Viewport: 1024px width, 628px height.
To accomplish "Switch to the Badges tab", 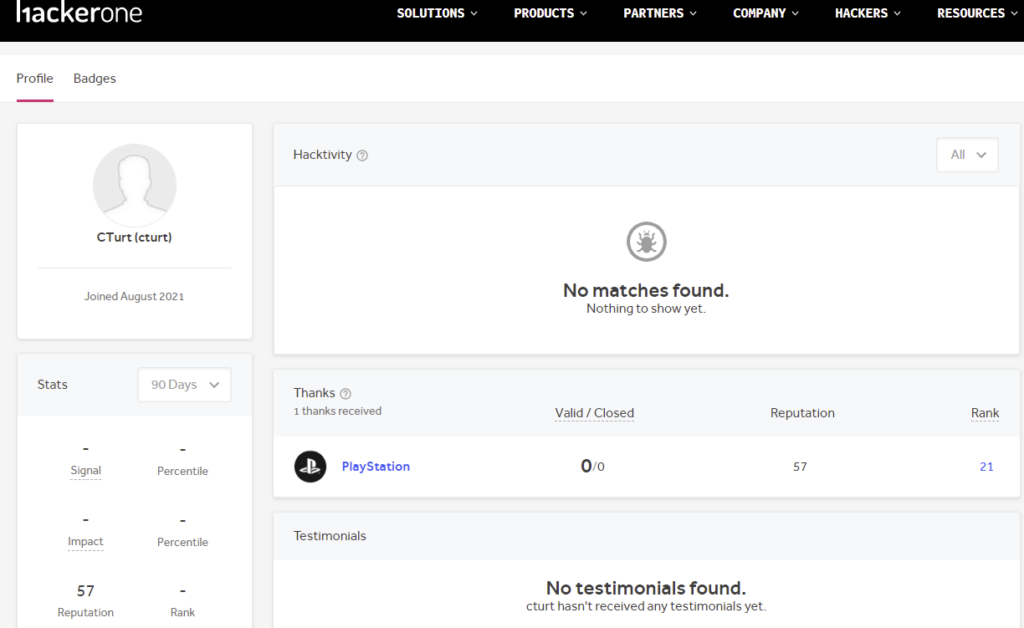I will coord(95,79).
